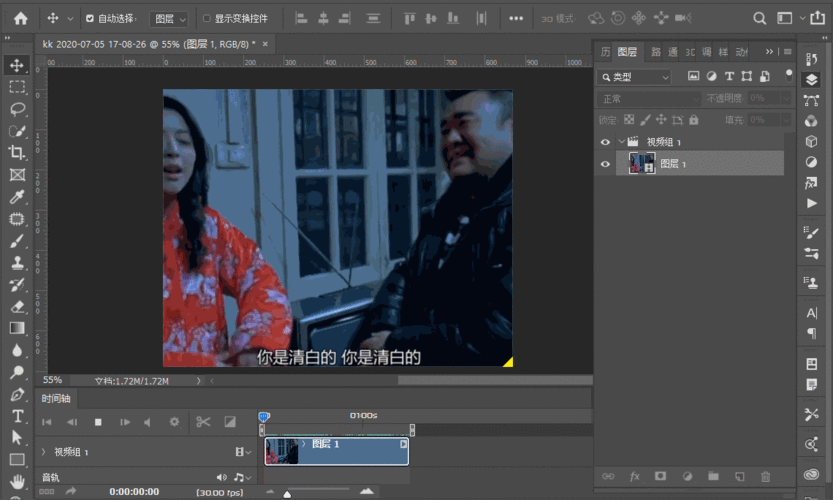Collapse the 视频组 1 group in layers panel
The image size is (833, 500).
(621, 141)
